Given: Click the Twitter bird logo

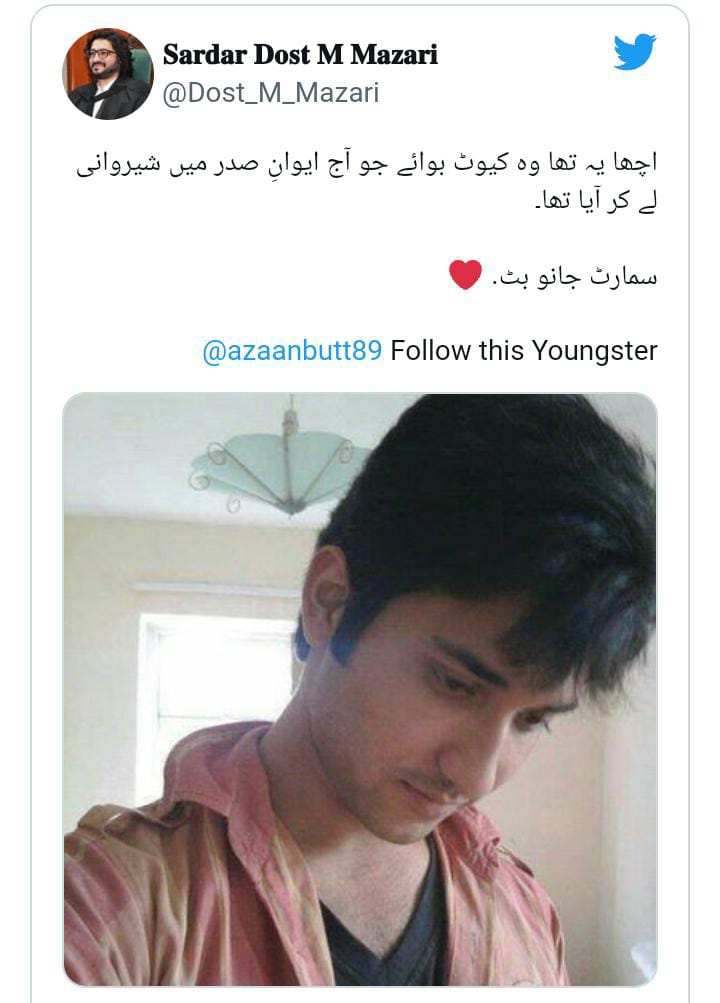Looking at the screenshot, I should click(634, 52).
